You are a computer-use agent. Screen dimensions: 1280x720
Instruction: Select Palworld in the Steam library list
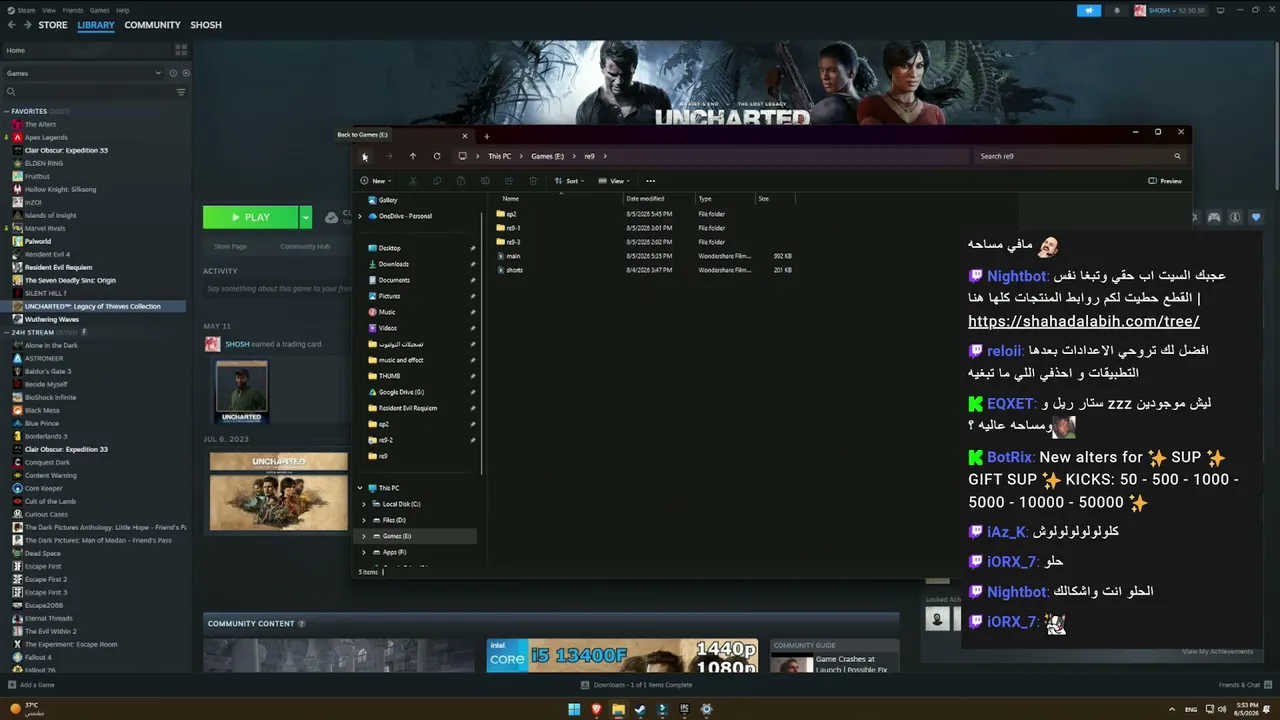point(38,241)
